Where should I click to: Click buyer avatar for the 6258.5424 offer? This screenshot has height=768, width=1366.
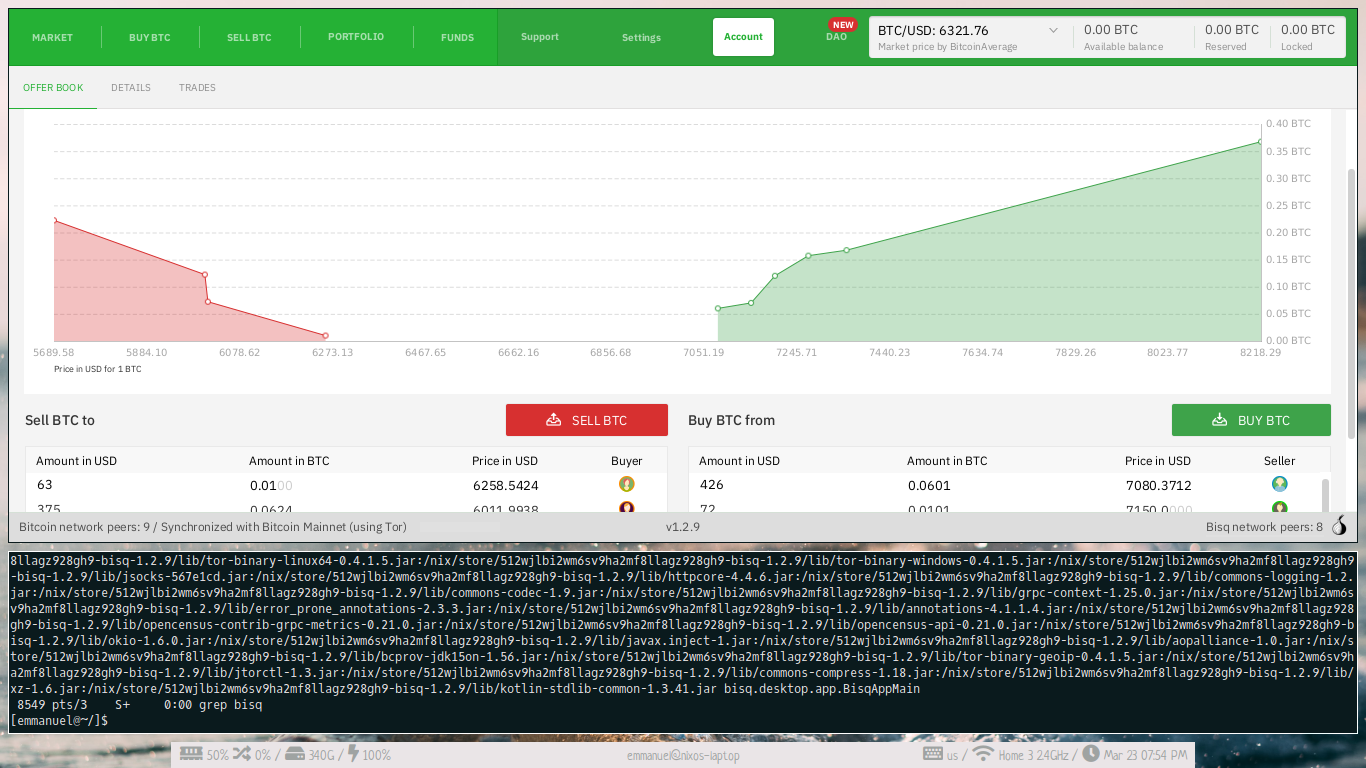coord(627,484)
